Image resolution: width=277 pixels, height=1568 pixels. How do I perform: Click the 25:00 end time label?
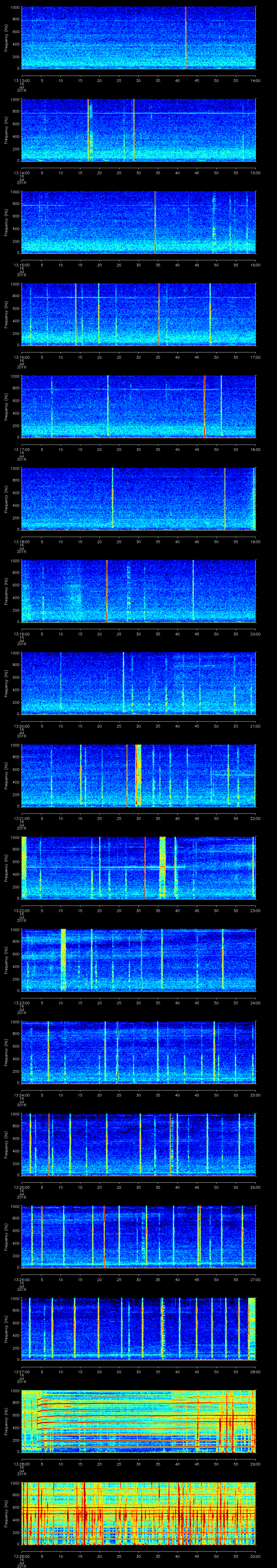(255, 1095)
